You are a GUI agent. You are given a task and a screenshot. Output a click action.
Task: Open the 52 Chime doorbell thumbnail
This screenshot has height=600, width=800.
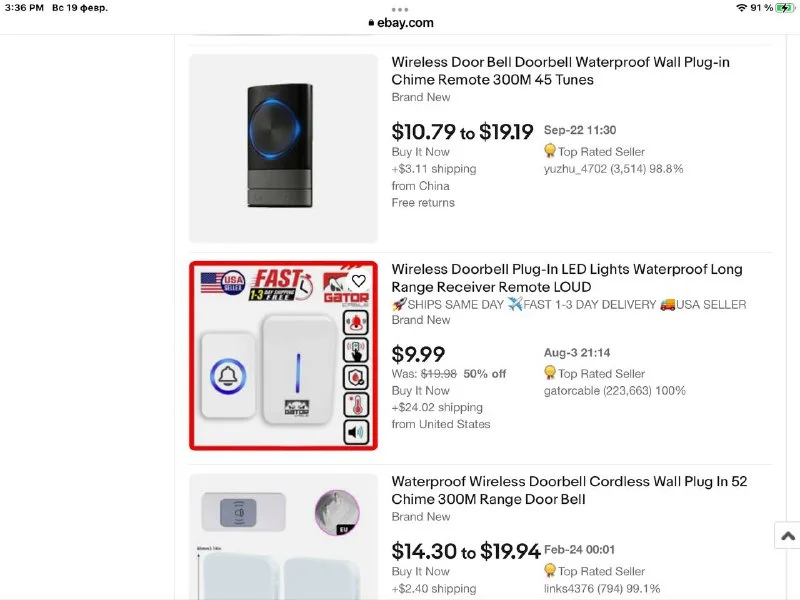click(283, 535)
